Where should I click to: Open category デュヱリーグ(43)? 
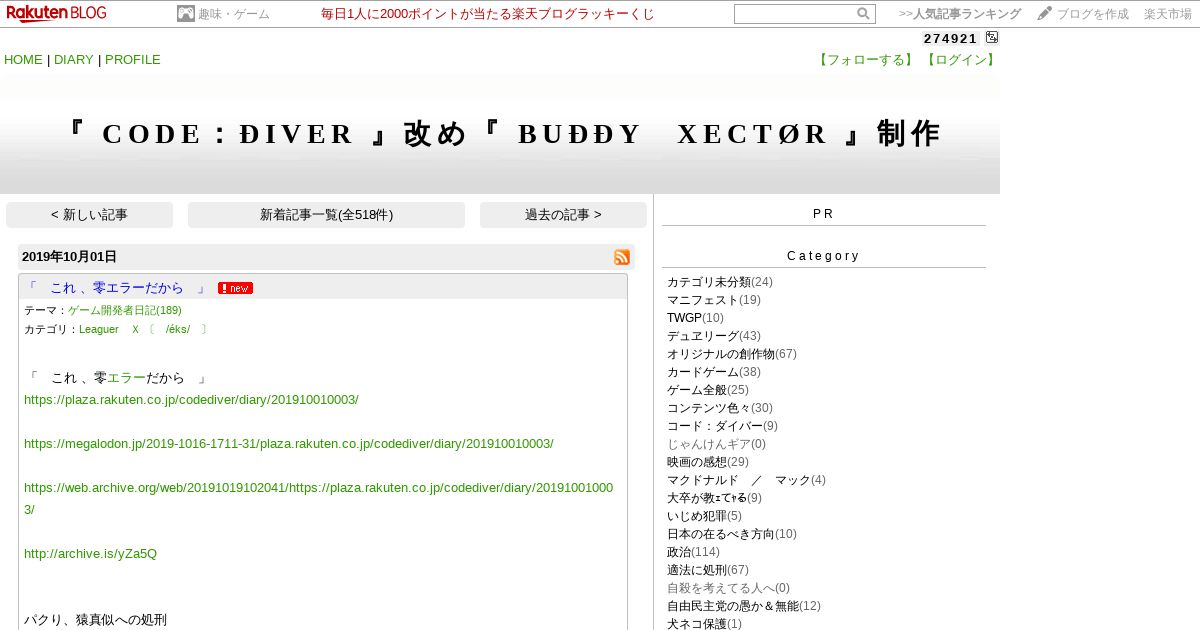click(714, 336)
